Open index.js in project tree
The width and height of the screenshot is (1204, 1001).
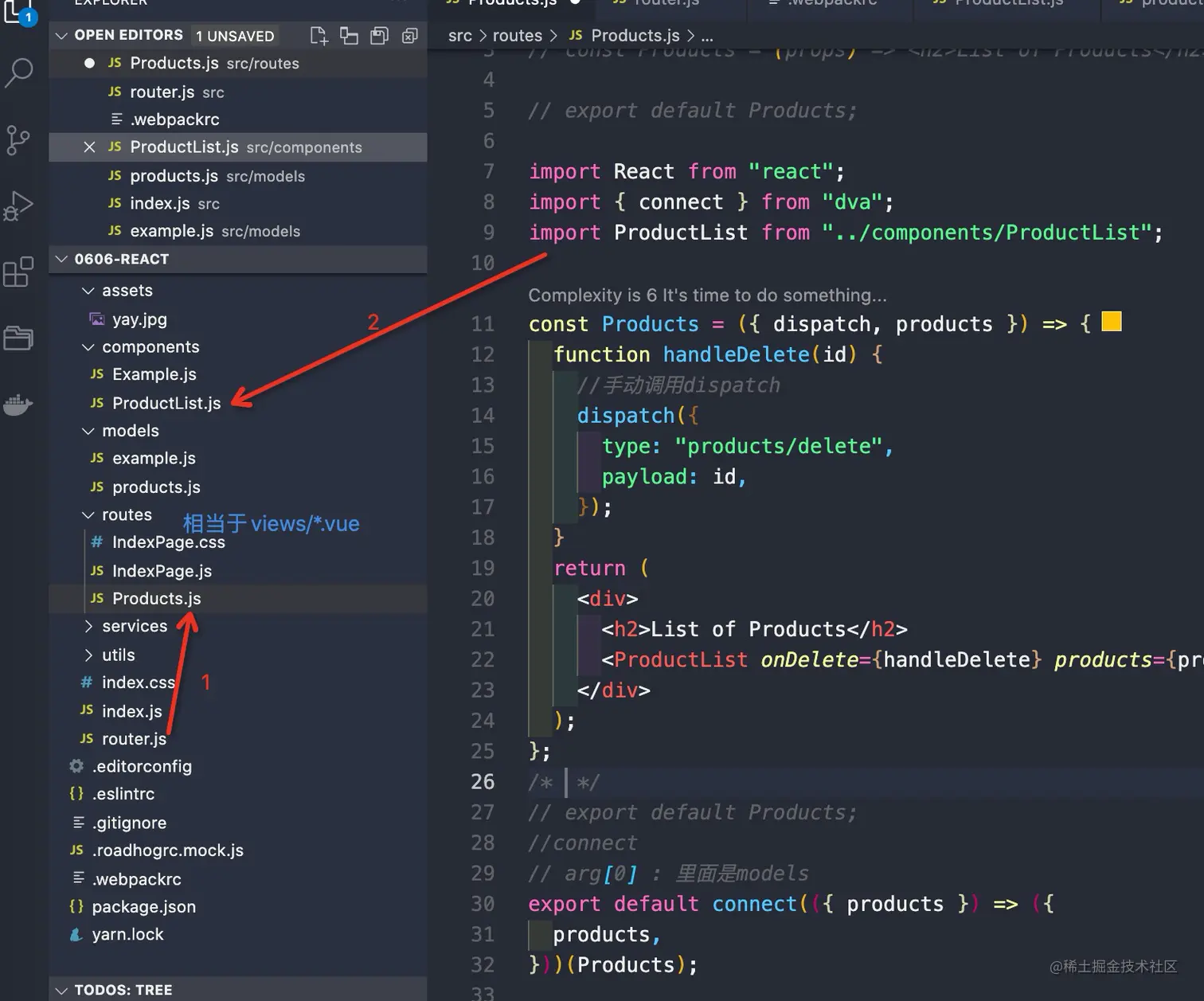click(238, 711)
